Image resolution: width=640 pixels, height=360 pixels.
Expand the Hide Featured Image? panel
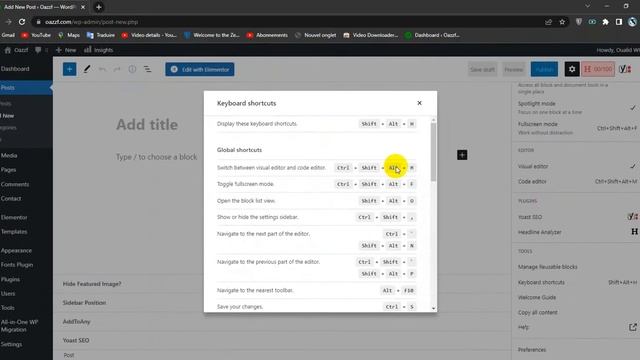tap(282, 284)
